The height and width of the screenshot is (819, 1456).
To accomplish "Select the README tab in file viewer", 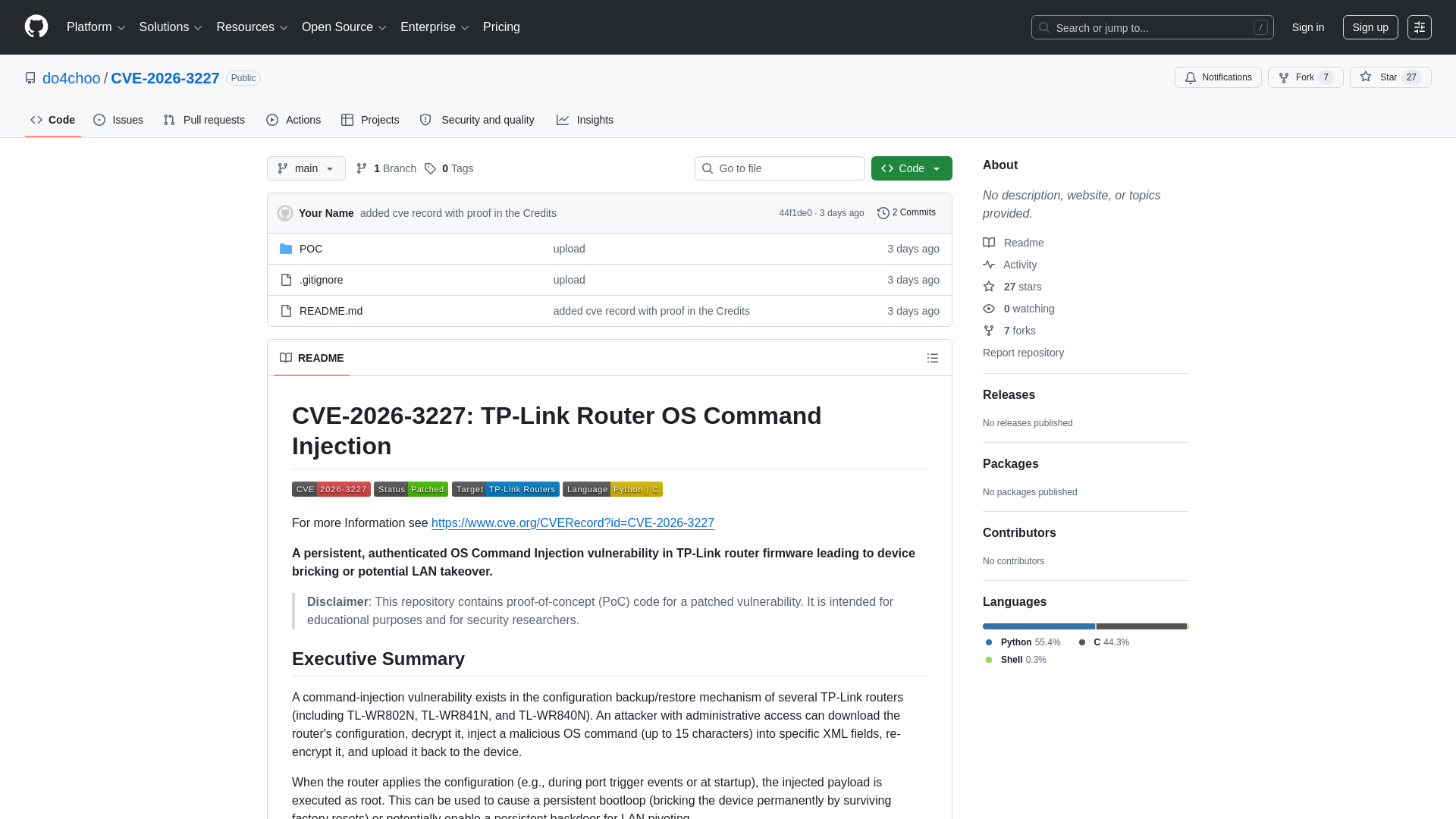I will tap(312, 358).
